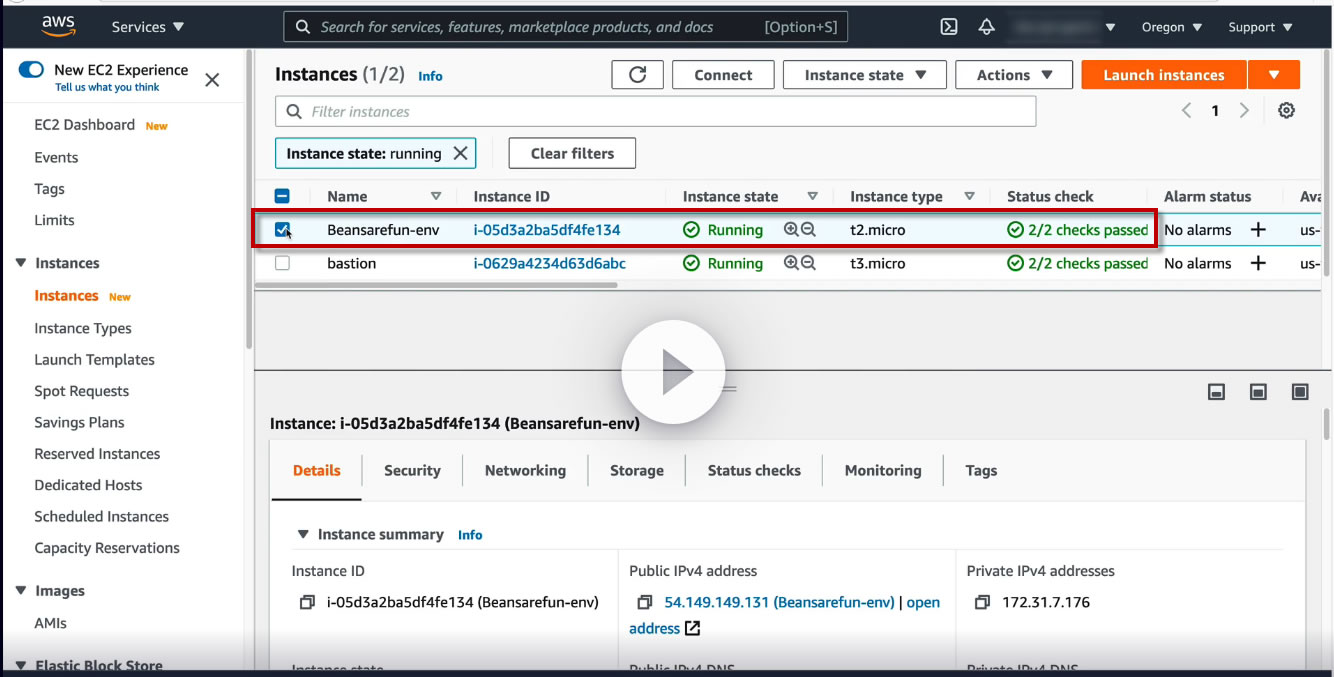The width and height of the screenshot is (1334, 677).
Task: Zoom in icon for bastion state
Action: pos(791,264)
